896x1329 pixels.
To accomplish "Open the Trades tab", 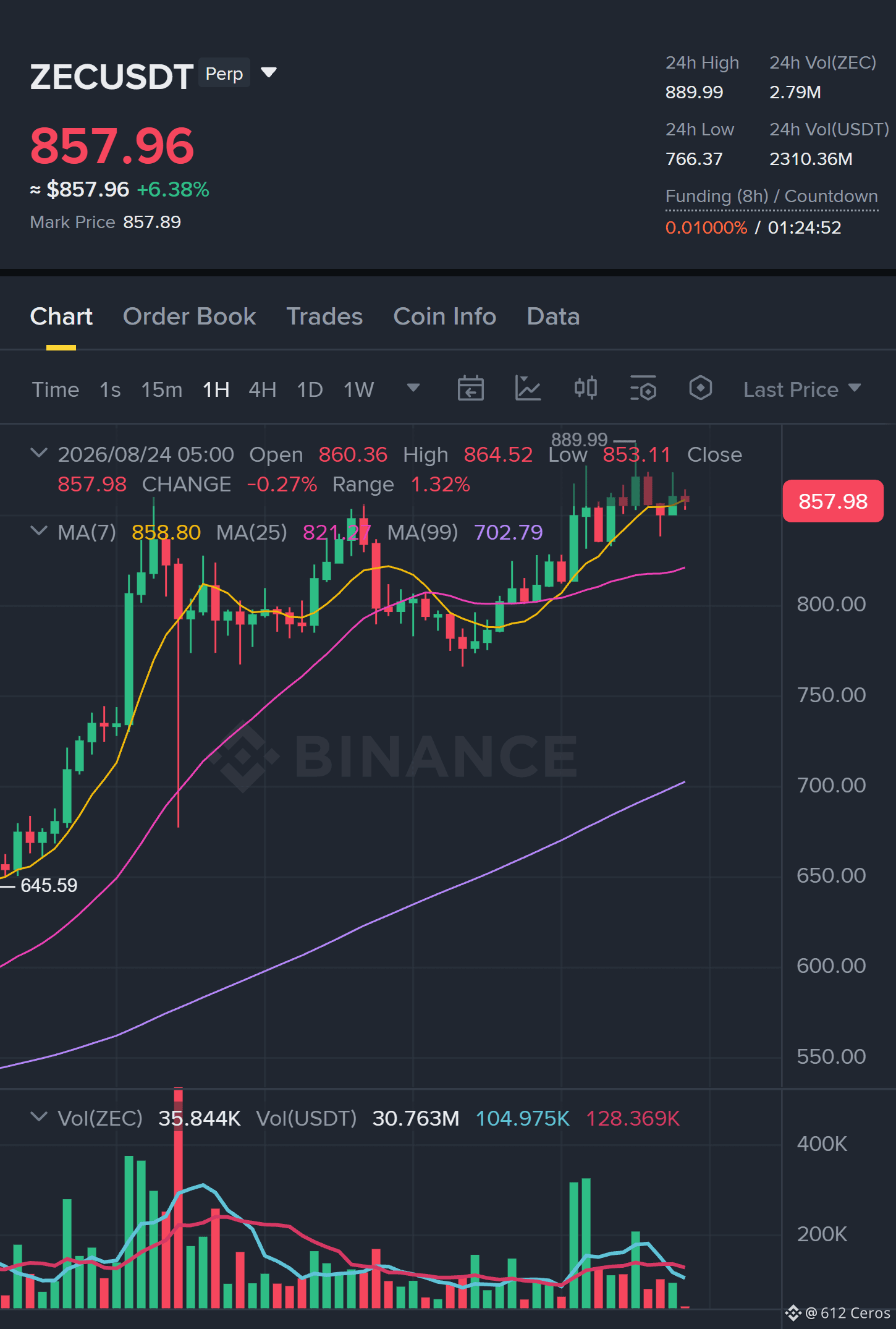I will pyautogui.click(x=324, y=316).
